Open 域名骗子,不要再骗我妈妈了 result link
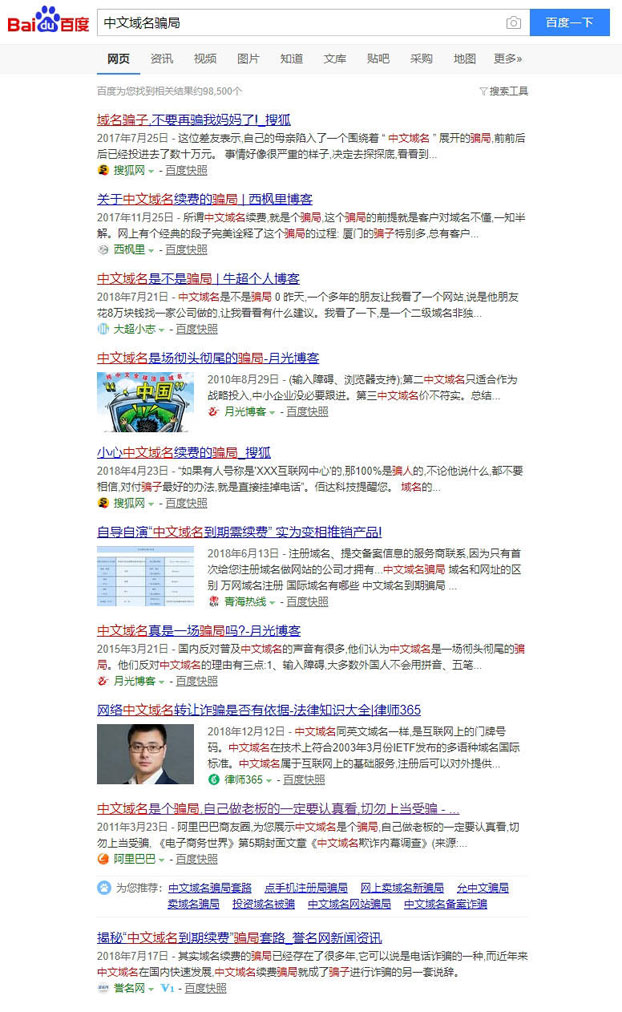 [x=194, y=119]
